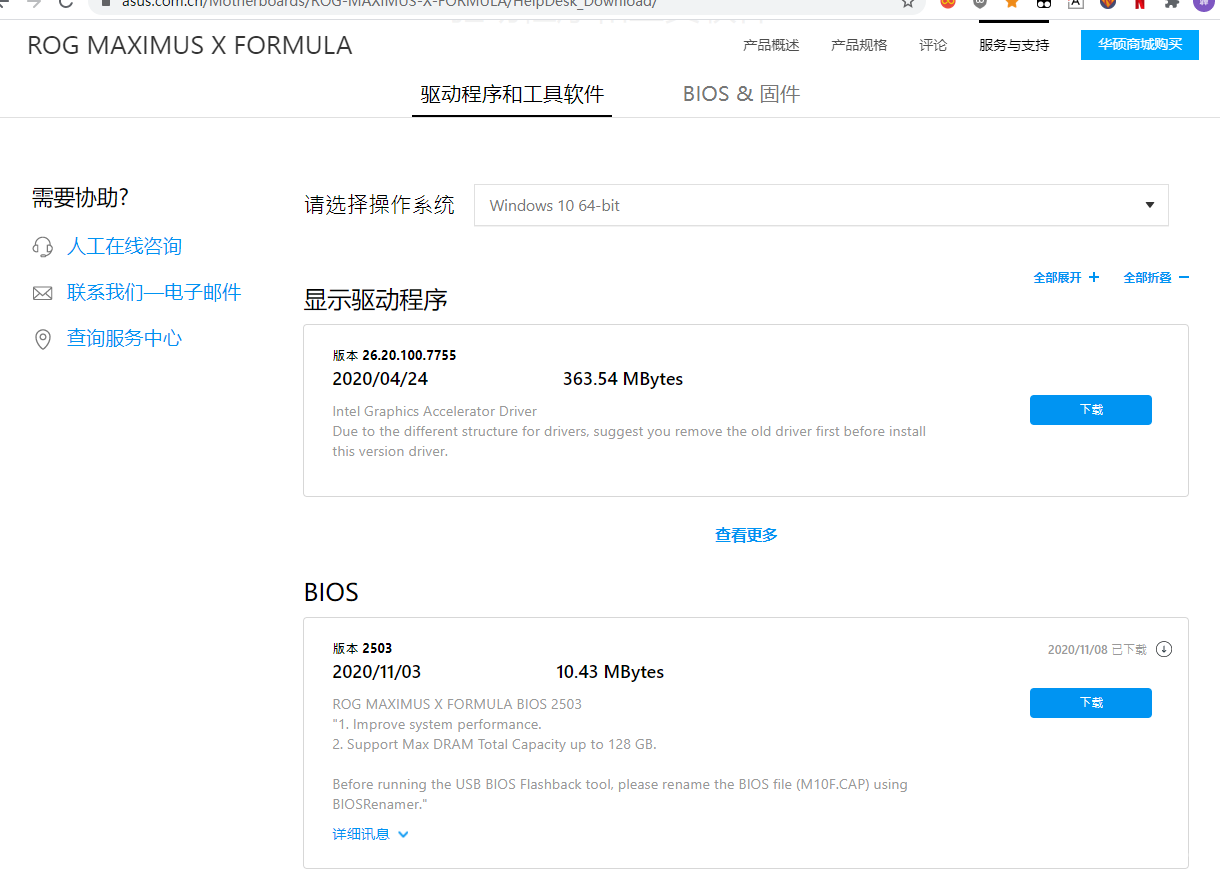Click the ROG MAXIMUS X FORMULA BIOS 2503 text
This screenshot has width=1220, height=869.
click(x=457, y=704)
